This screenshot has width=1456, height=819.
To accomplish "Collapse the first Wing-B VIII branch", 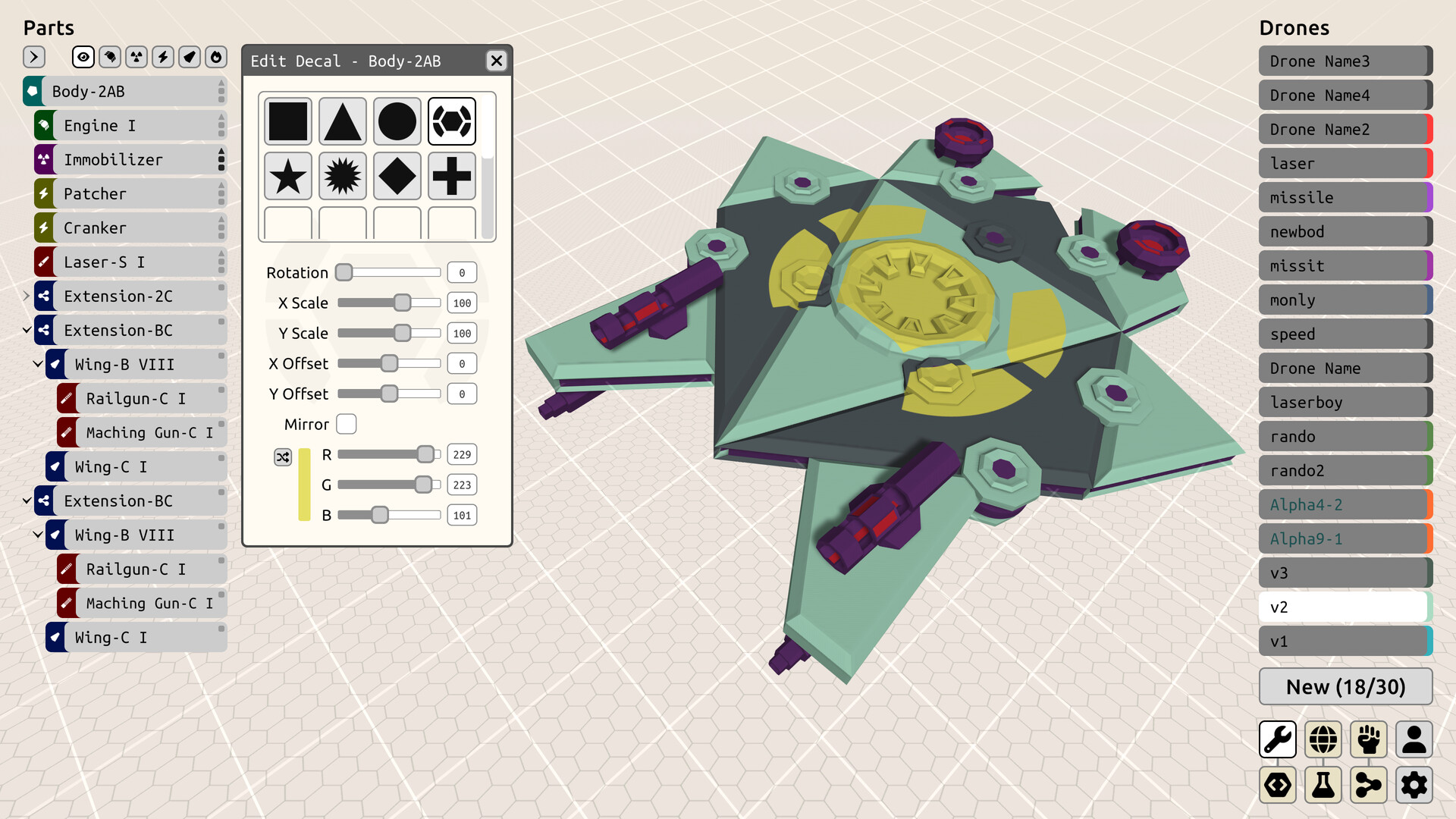I will tap(38, 364).
